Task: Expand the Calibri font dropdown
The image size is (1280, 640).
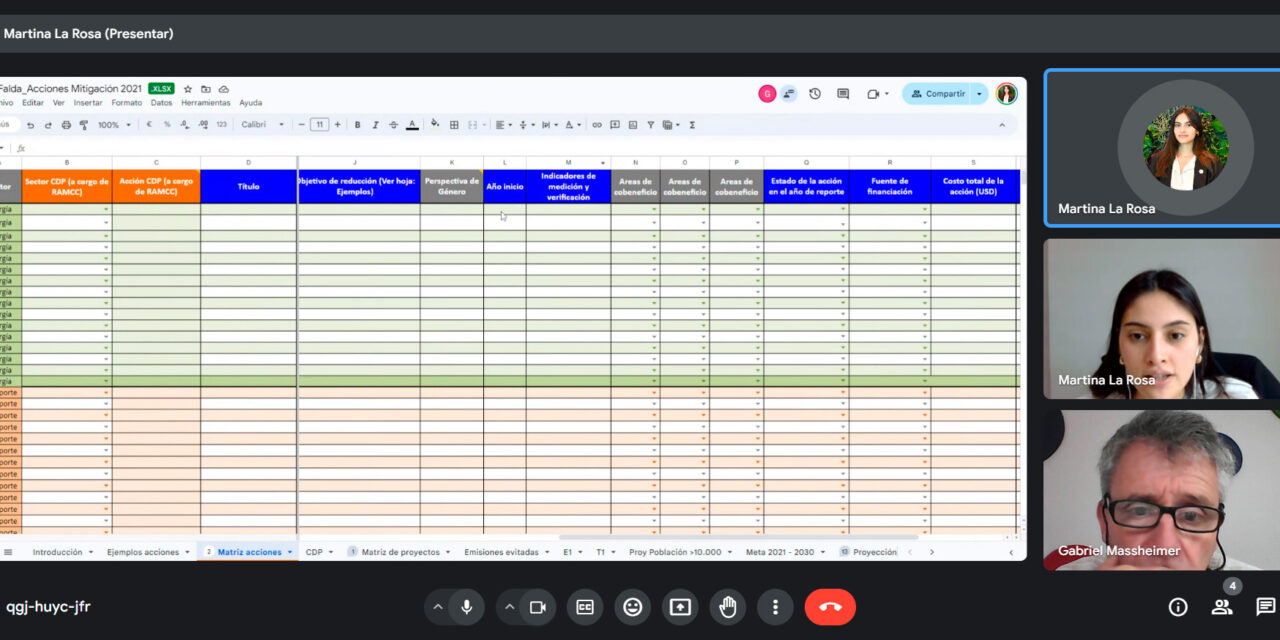Action: pos(263,125)
